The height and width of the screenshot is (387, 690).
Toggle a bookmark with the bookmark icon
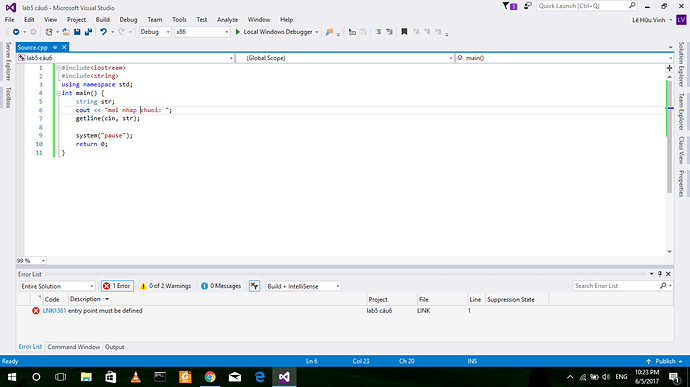click(x=404, y=32)
